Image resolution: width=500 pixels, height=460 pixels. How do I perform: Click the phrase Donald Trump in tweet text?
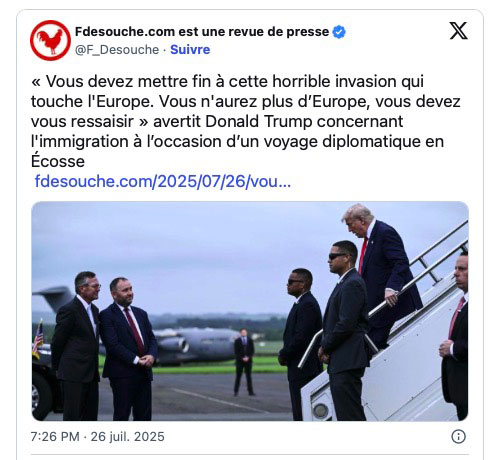click(258, 121)
